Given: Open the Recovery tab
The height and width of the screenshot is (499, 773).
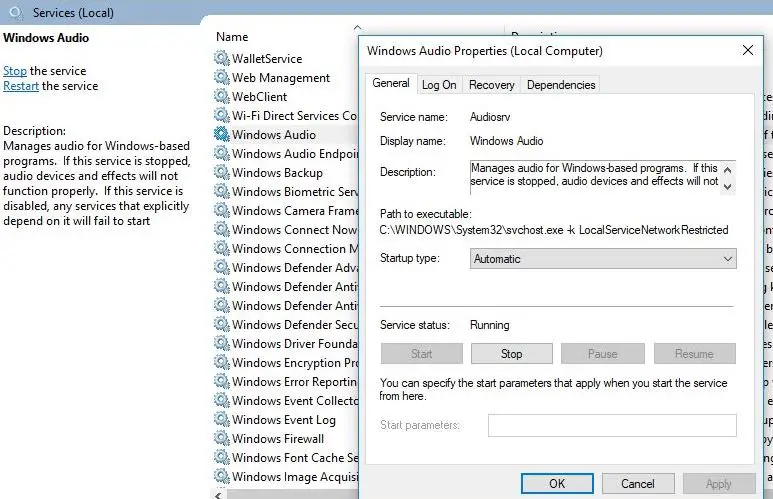Looking at the screenshot, I should pyautogui.click(x=492, y=85).
